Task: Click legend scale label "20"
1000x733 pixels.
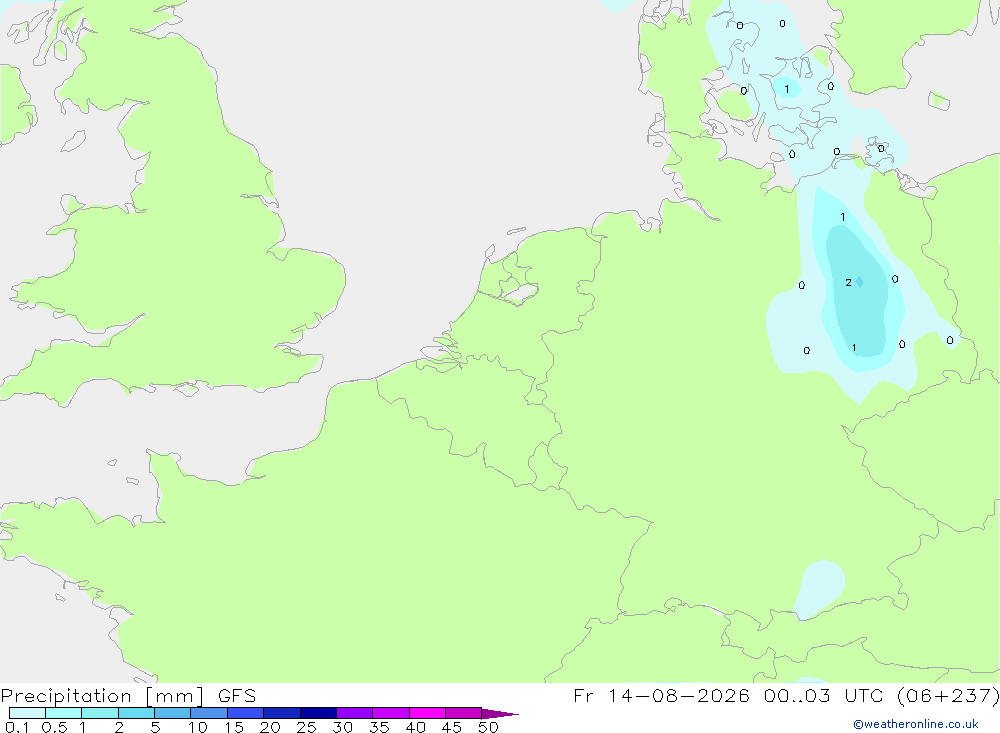Action: 270,727
